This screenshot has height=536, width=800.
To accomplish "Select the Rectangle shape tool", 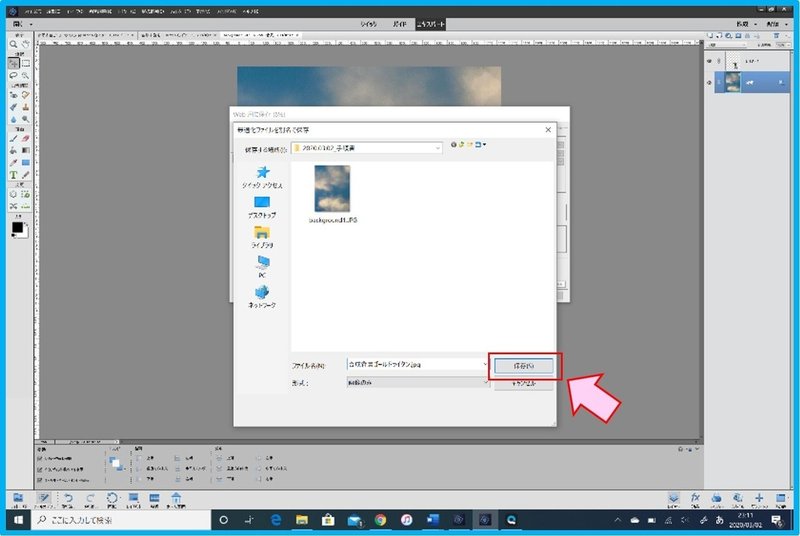I will click(x=26, y=163).
